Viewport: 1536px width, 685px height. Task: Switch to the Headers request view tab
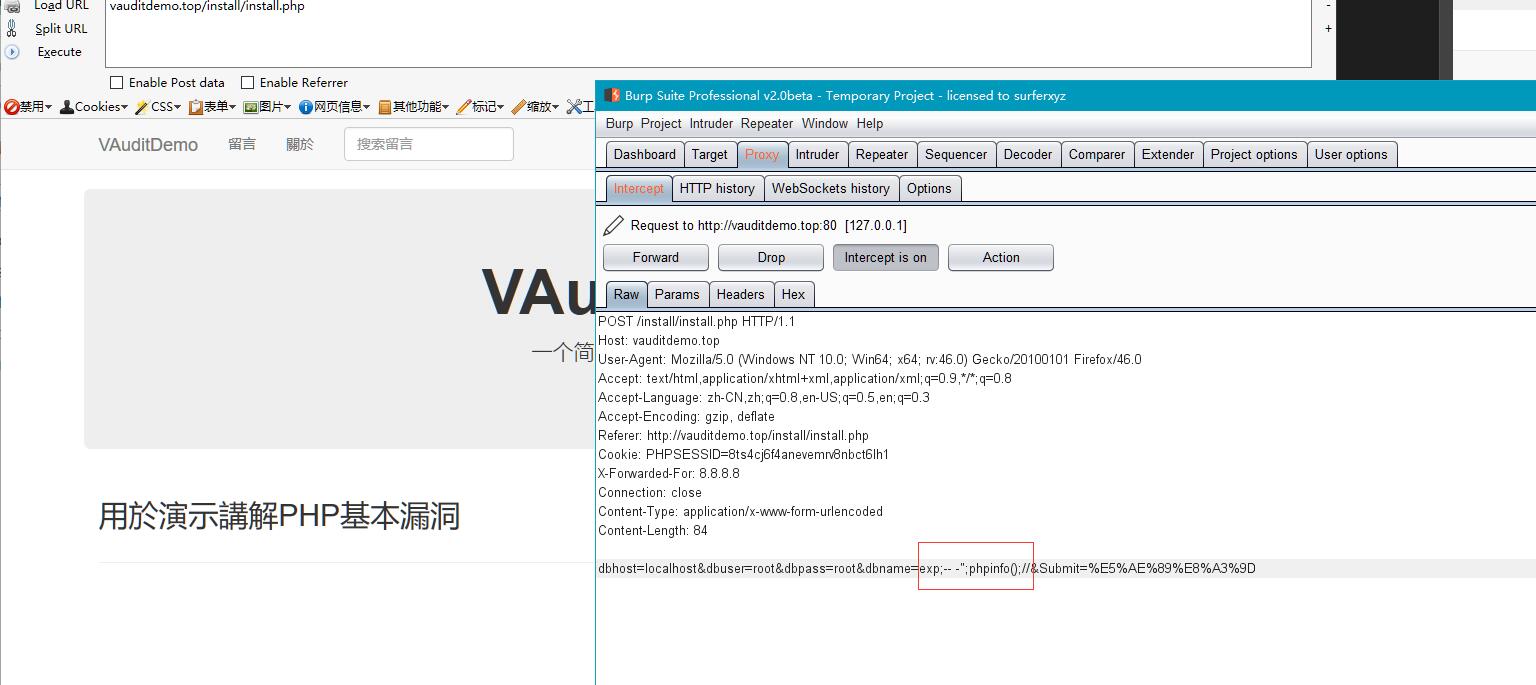coord(740,295)
